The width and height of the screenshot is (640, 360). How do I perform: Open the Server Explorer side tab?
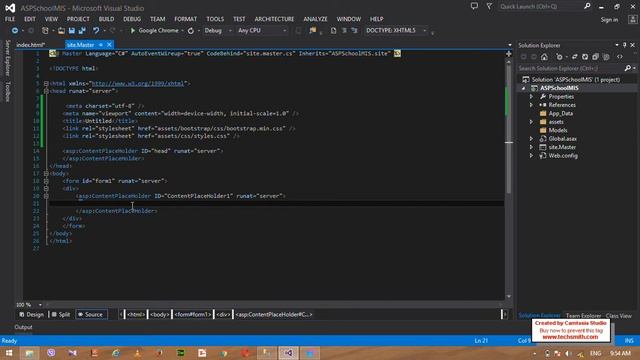[x=7, y=58]
